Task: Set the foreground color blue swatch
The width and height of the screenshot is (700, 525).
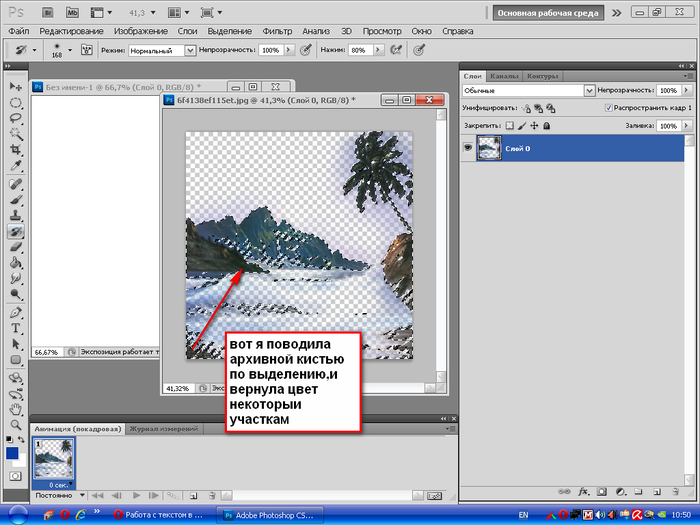Action: click(12, 453)
